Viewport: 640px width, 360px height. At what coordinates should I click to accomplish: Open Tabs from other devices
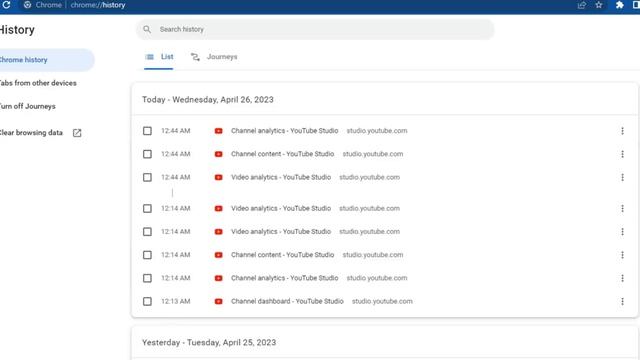tap(38, 83)
